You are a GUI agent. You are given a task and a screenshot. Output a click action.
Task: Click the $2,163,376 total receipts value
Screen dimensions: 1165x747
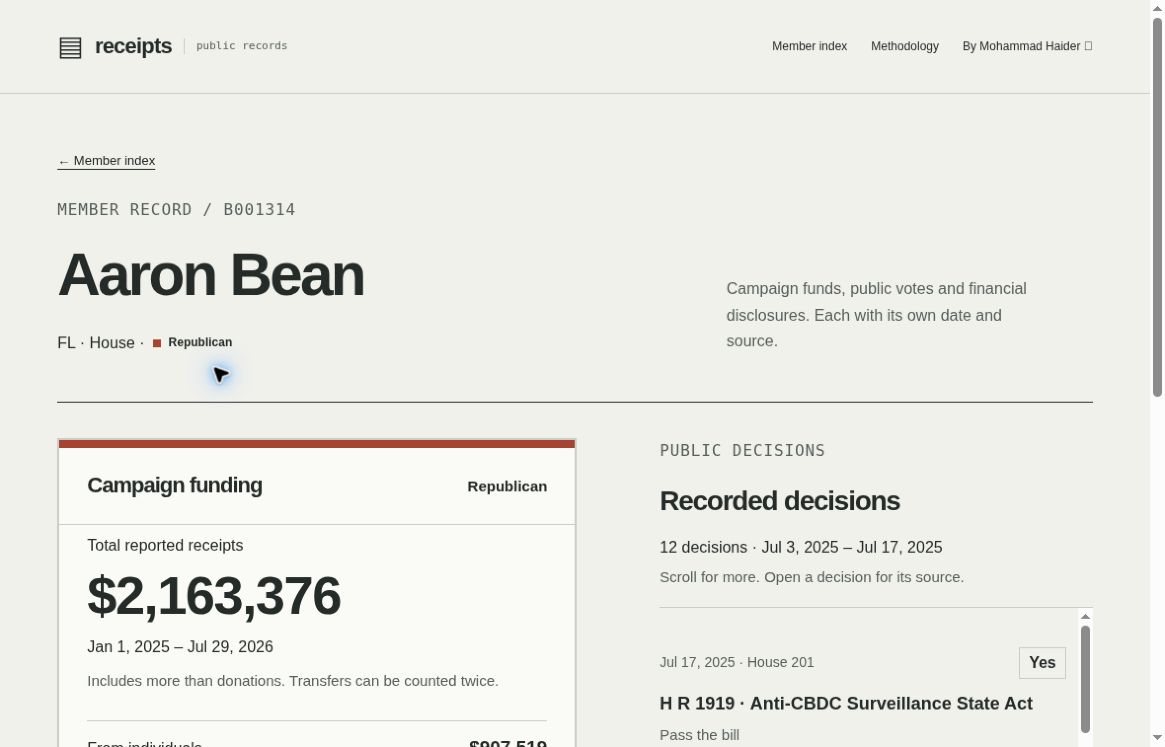[x=214, y=595]
